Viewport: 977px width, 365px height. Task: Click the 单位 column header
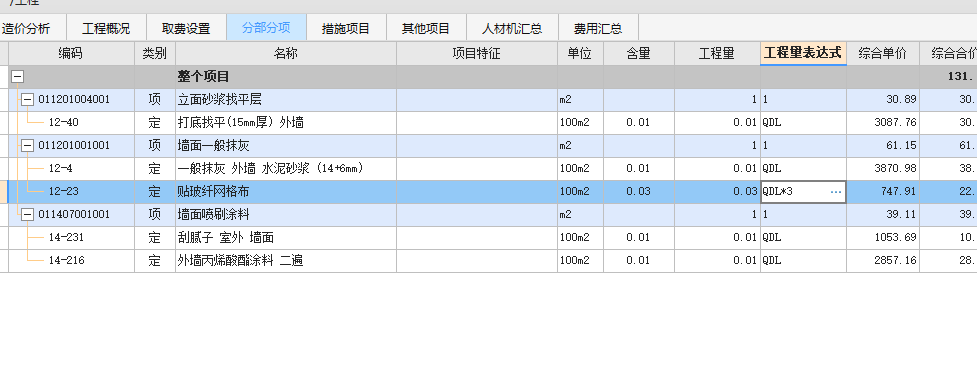tap(580, 54)
